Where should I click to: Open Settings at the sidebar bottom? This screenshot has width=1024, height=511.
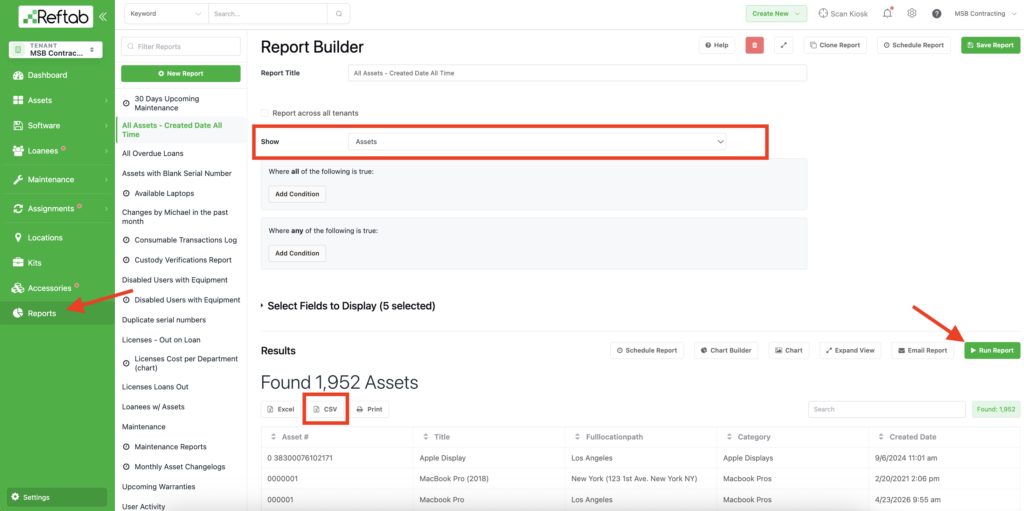tap(57, 497)
